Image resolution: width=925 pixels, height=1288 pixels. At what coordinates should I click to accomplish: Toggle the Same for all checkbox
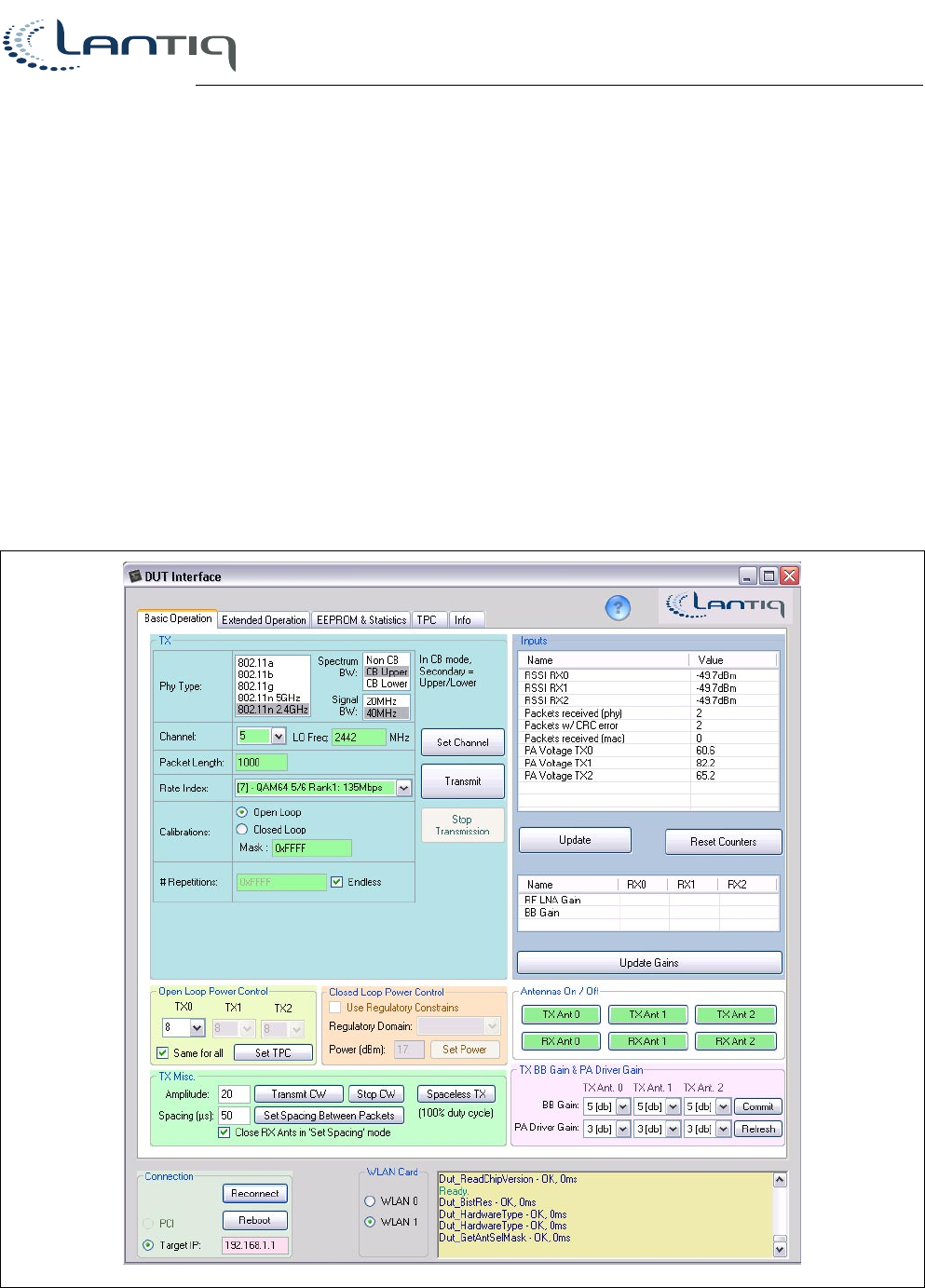[163, 1053]
